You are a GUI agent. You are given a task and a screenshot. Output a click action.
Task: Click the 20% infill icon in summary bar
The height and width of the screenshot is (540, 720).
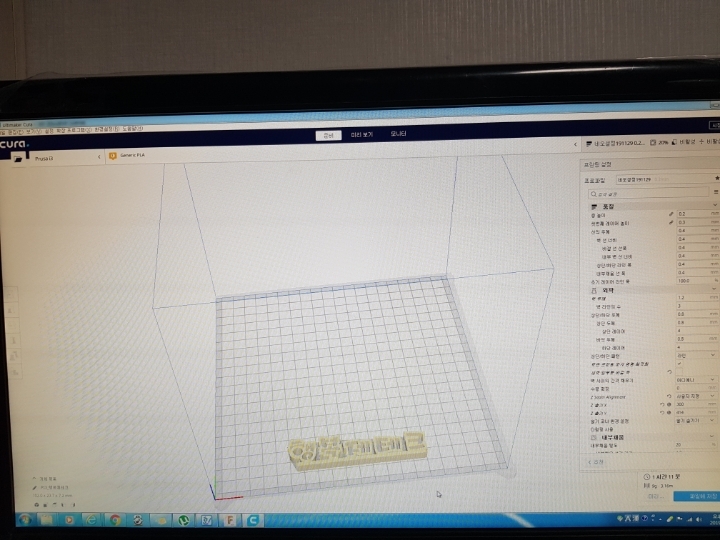653,143
